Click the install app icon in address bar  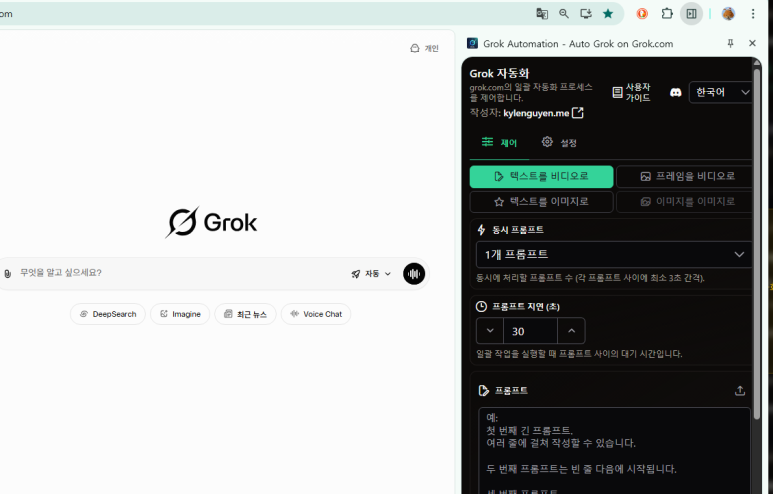tap(586, 14)
